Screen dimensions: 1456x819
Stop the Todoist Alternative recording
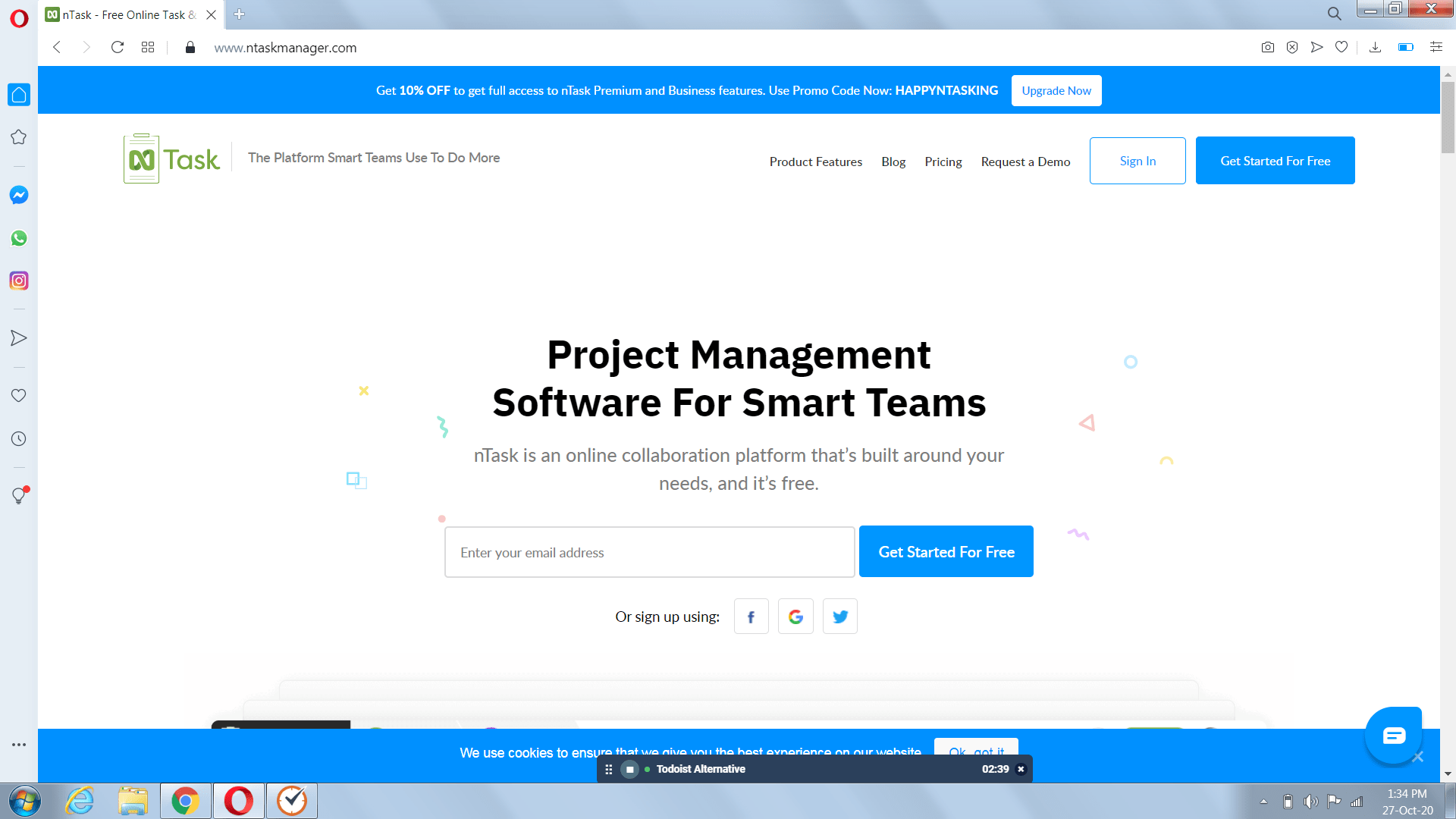pyautogui.click(x=629, y=769)
